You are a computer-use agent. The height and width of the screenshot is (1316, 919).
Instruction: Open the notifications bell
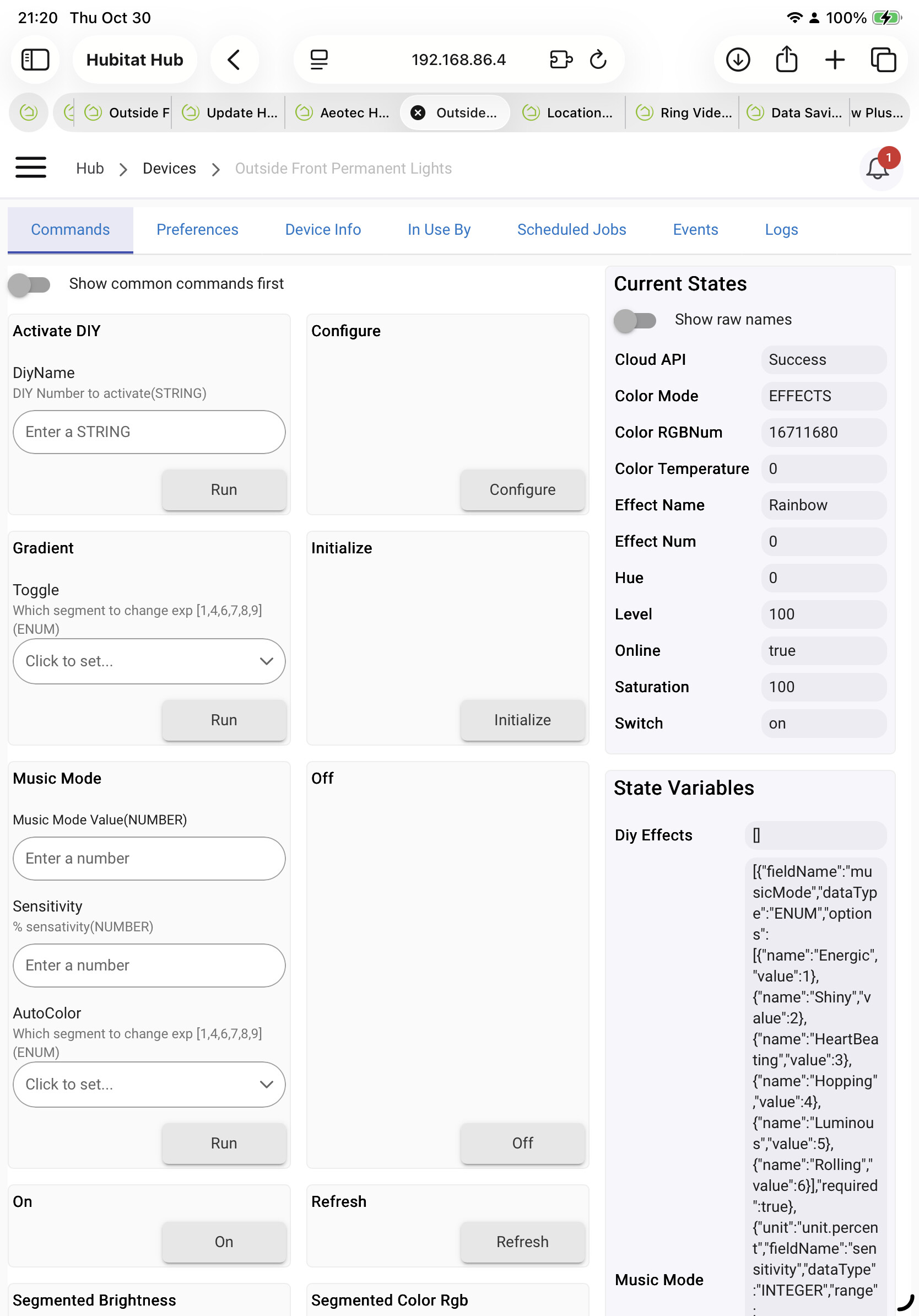point(877,169)
